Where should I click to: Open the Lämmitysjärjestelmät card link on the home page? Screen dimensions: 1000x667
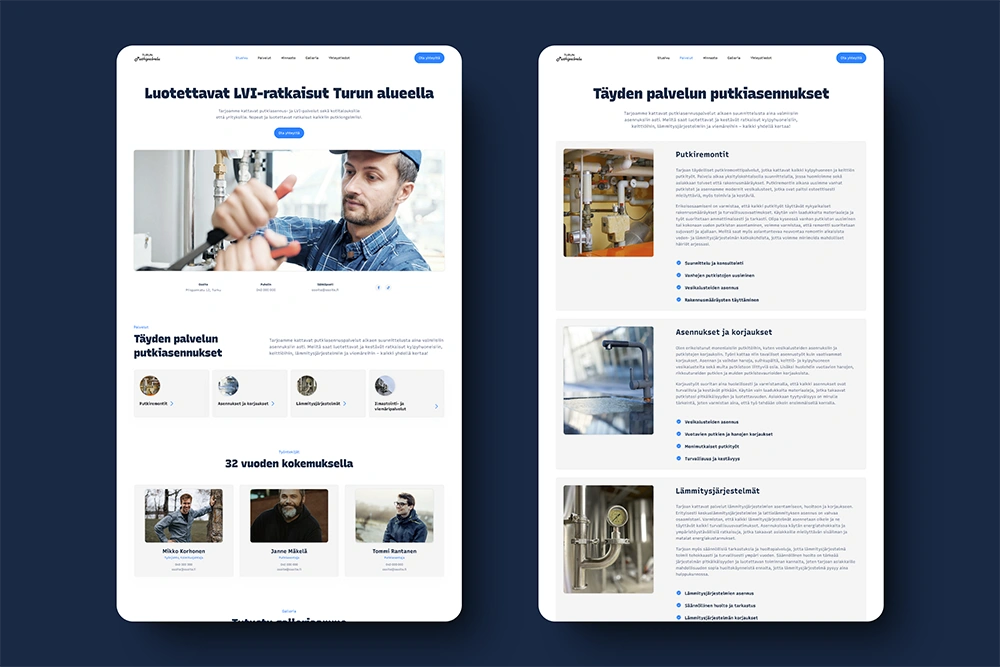pos(328,393)
